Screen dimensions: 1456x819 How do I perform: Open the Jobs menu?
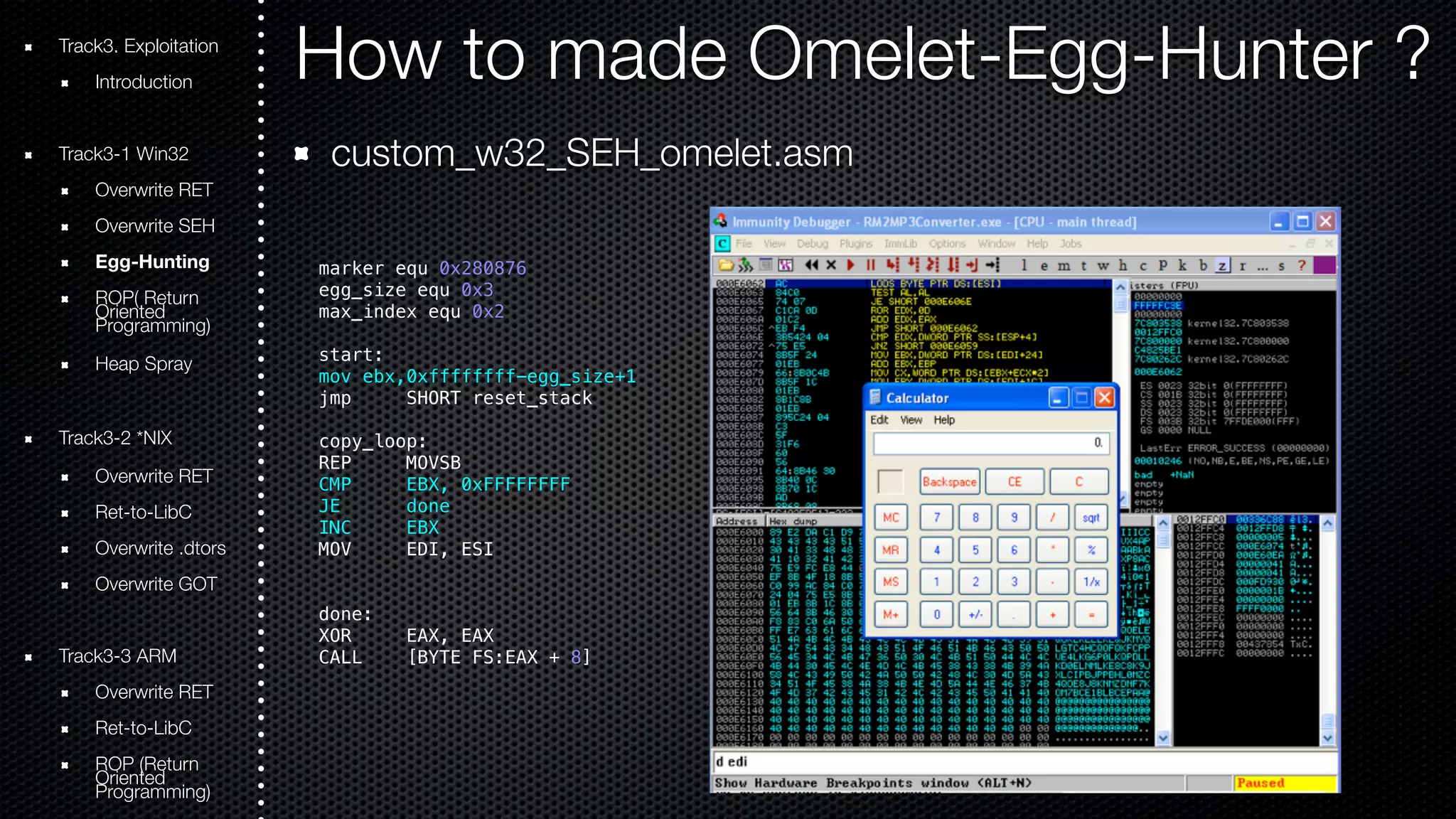(1071, 243)
